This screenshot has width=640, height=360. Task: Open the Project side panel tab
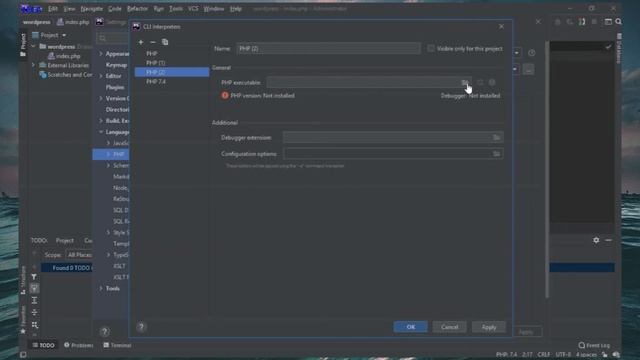coord(23,44)
